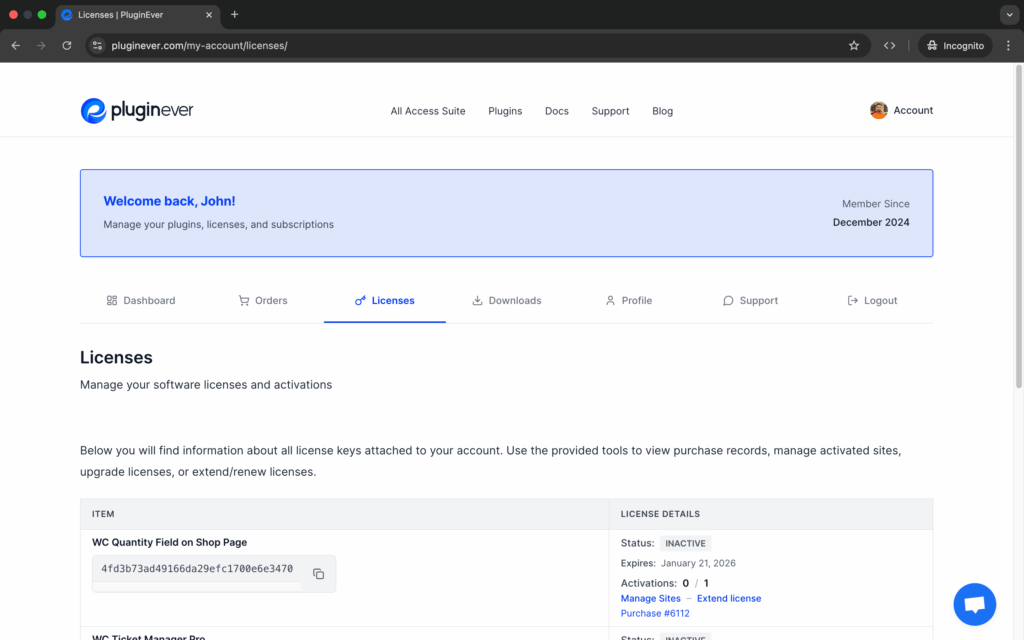Viewport: 1024px width, 640px height.
Task: Log out using the Logout tab
Action: click(872, 300)
